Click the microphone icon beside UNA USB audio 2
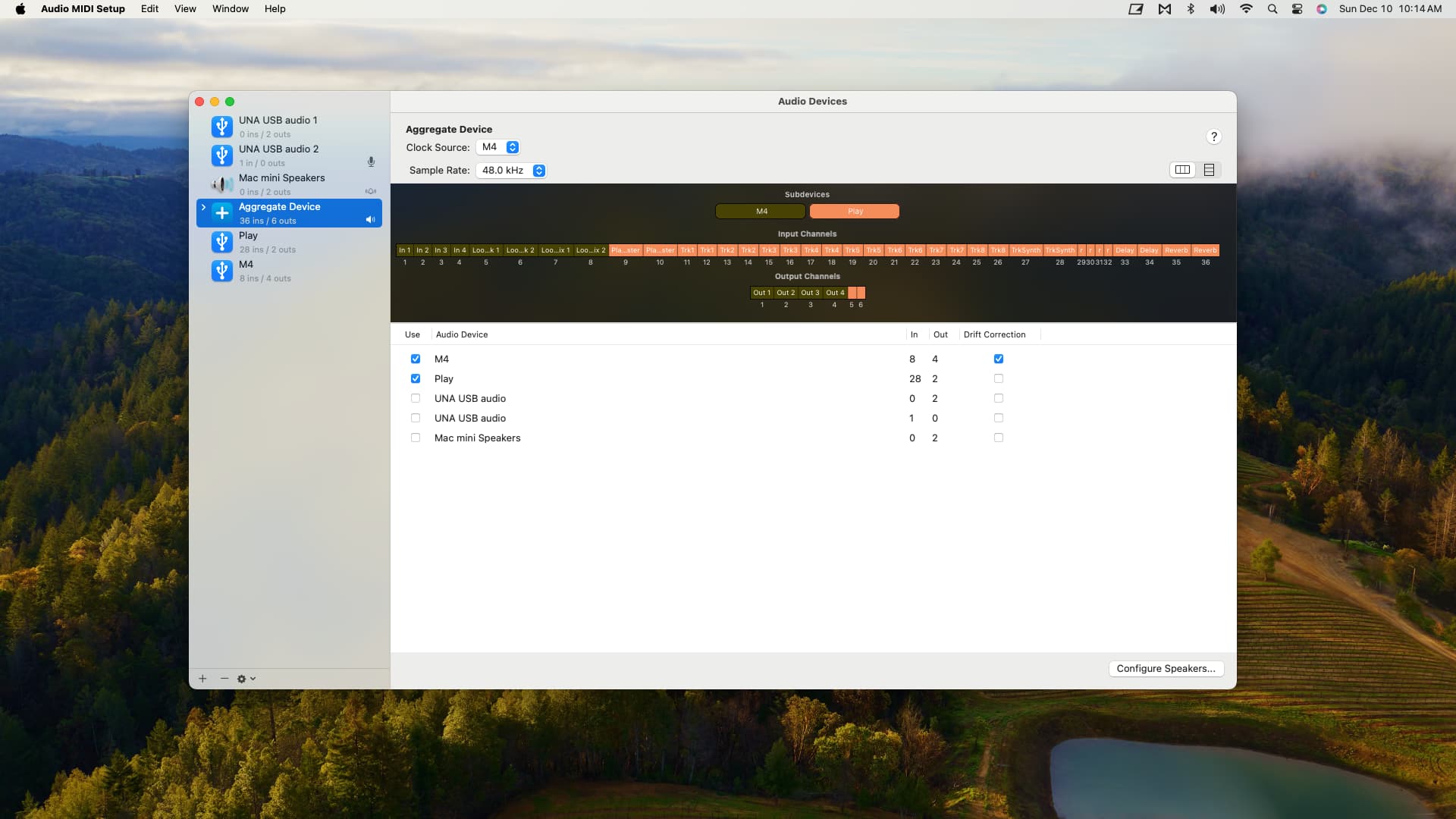1456x819 pixels. 371,162
